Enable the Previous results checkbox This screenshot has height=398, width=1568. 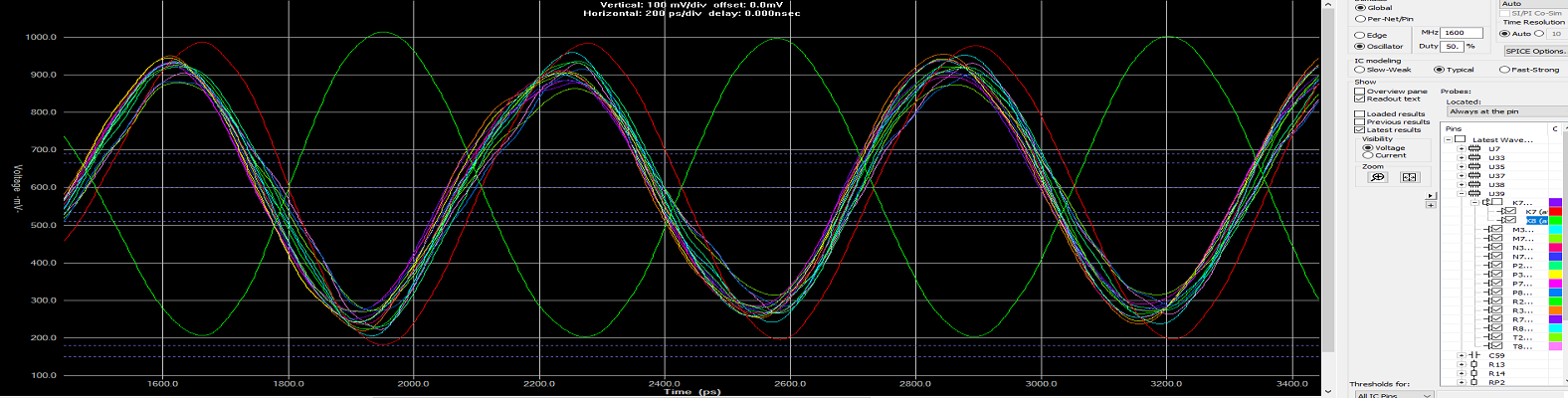point(1359,122)
